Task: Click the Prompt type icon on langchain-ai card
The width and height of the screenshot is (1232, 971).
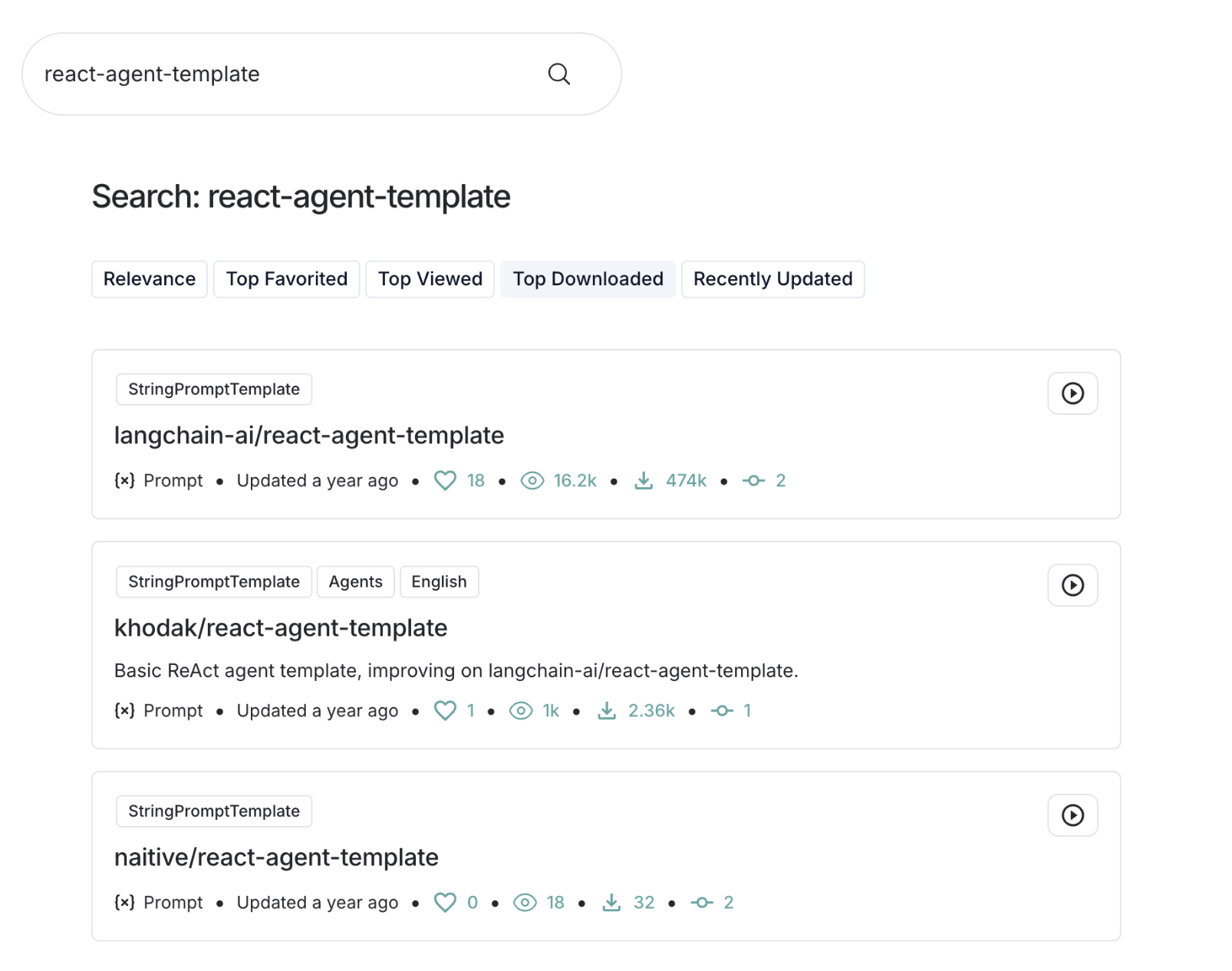Action: tap(124, 481)
